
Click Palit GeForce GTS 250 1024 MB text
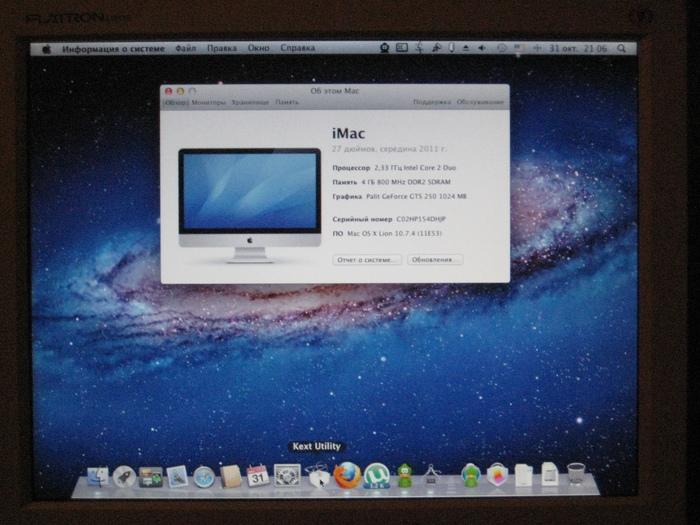pyautogui.click(x=416, y=196)
